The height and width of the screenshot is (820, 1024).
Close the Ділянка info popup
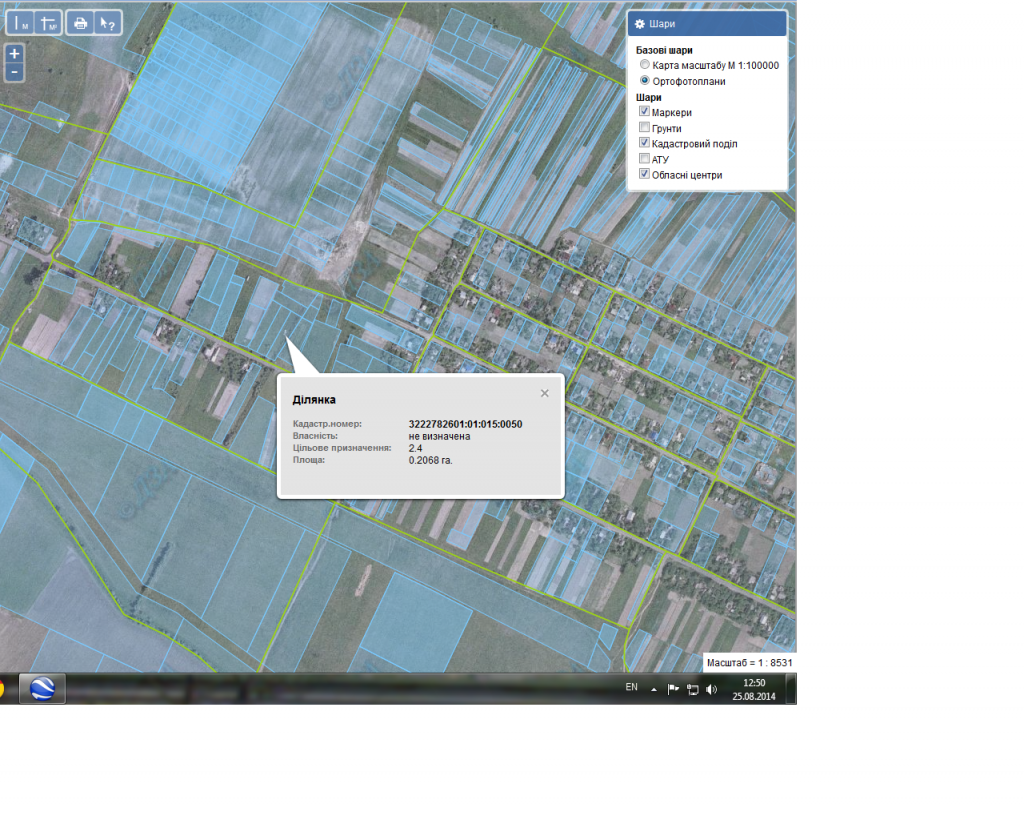pos(545,393)
